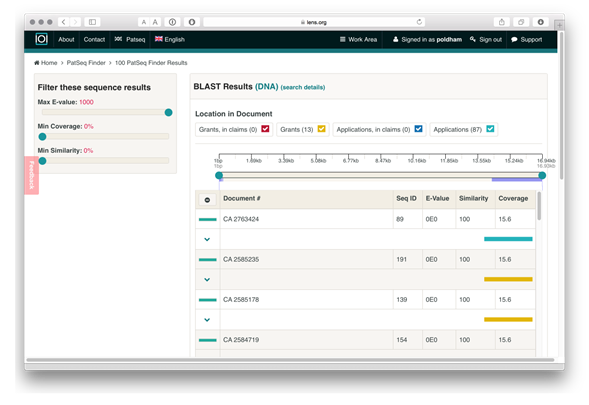Screen dimensions: 589x405
Task: Expand details chevron under CA 2763424
Action: pyautogui.click(x=207, y=239)
